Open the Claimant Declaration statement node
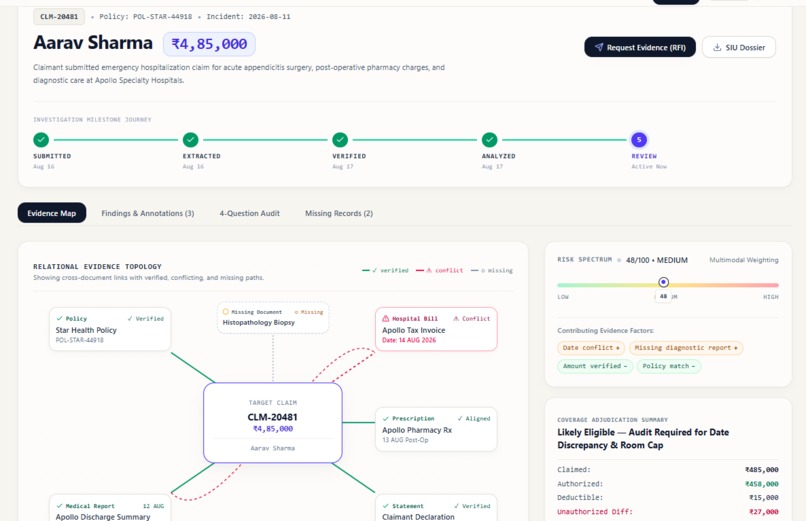This screenshot has width=806, height=521. pos(436,508)
